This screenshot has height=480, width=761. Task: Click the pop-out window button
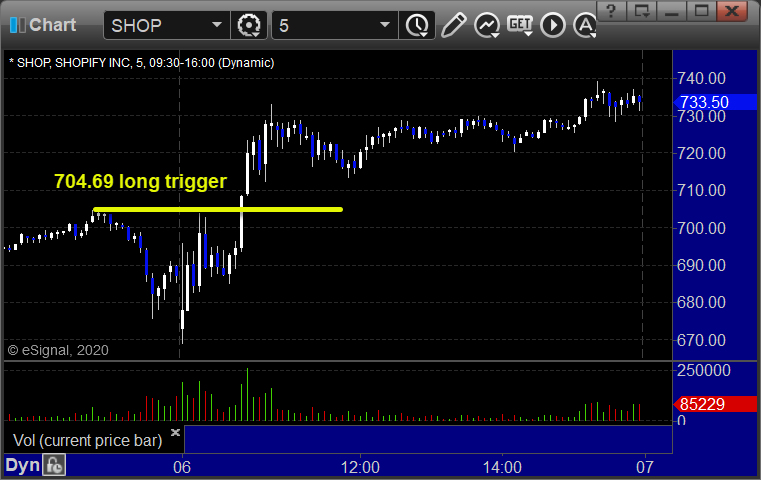[x=641, y=11]
